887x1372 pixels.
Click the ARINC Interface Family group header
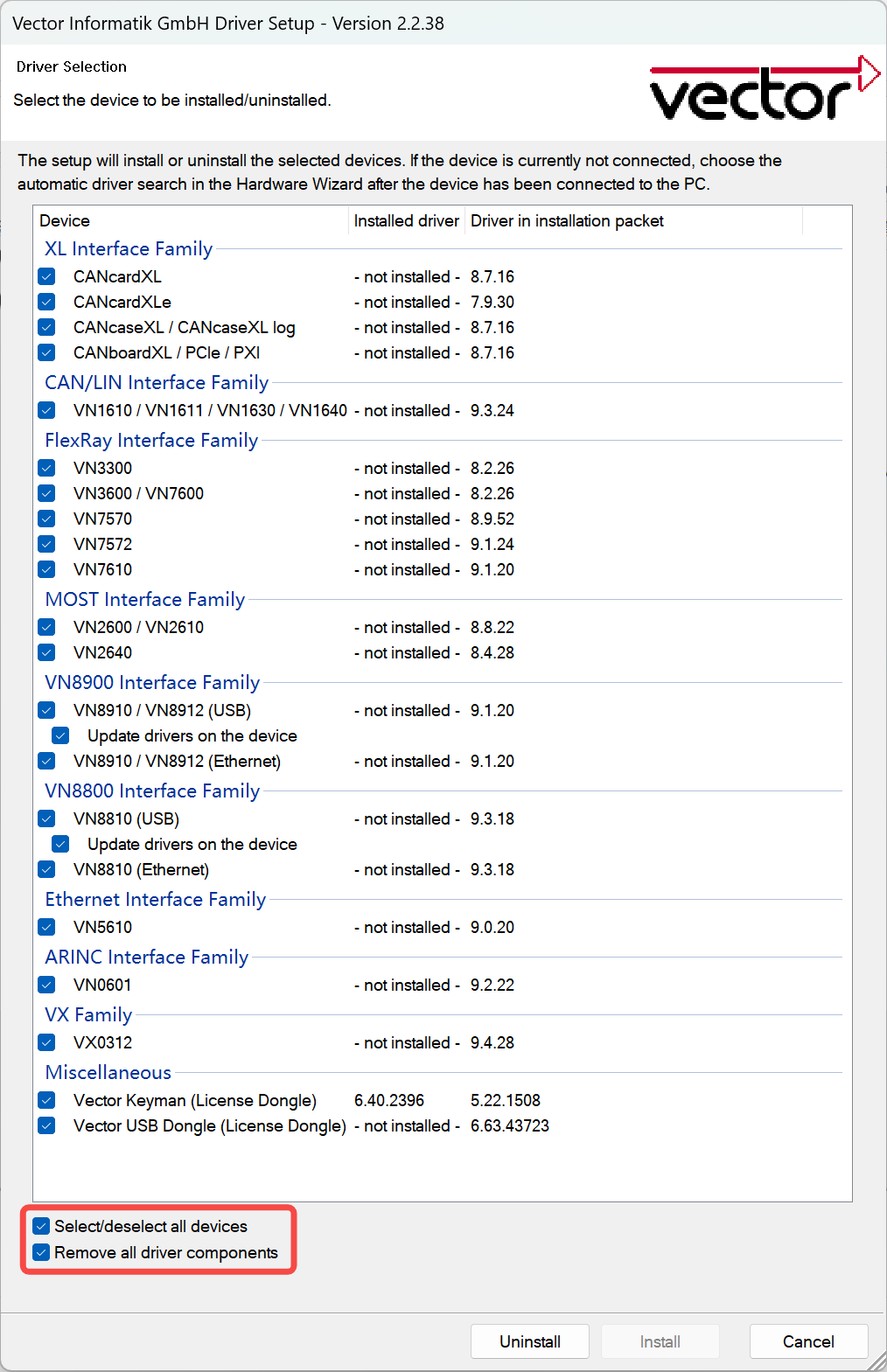pos(147,957)
